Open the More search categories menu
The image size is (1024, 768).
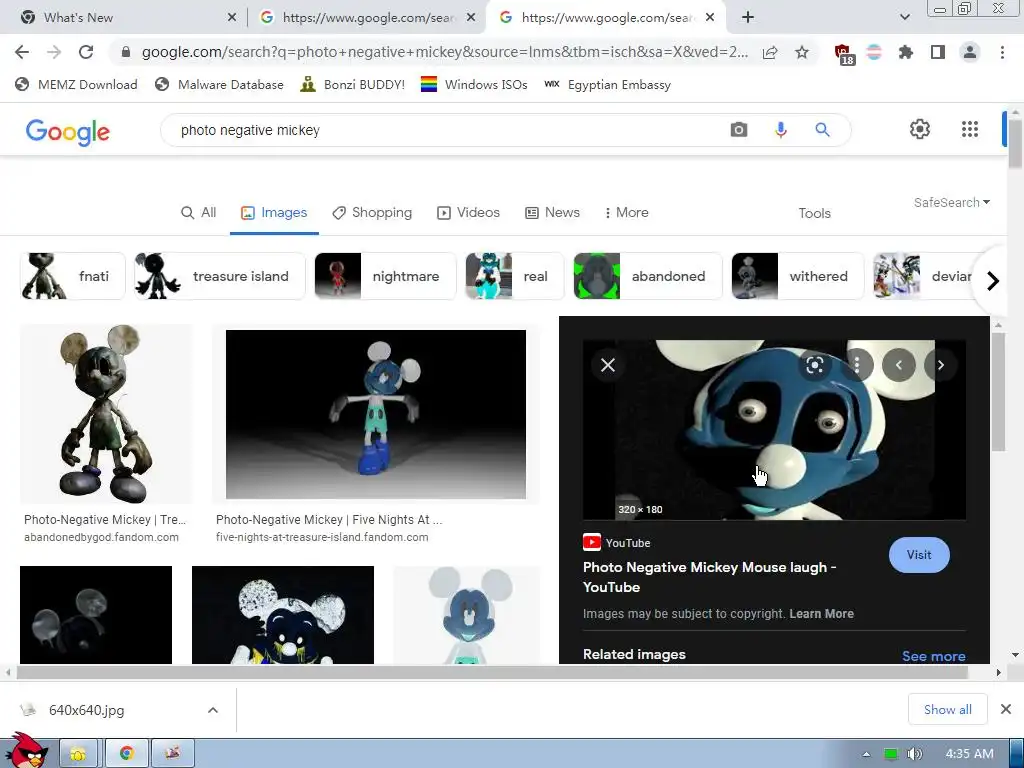pos(626,212)
